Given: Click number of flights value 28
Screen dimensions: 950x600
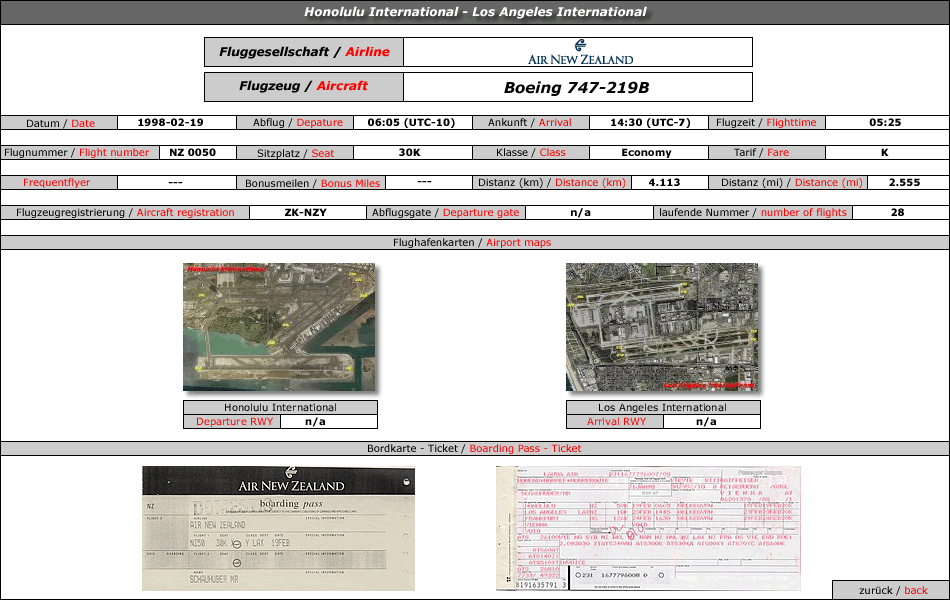Looking at the screenshot, I should (x=898, y=213).
